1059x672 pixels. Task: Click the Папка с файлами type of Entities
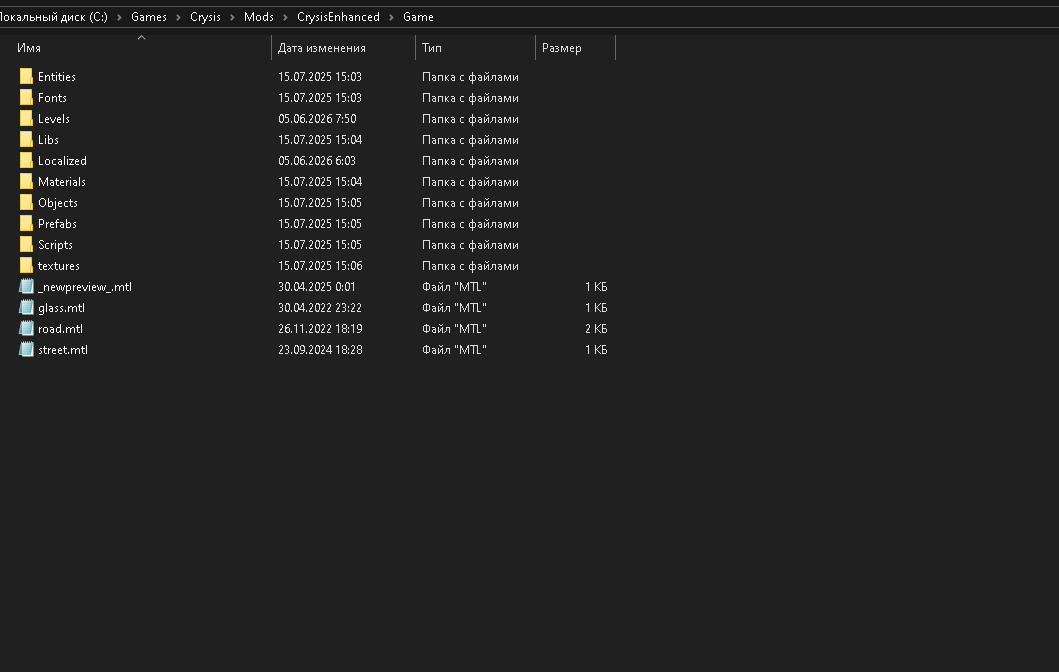point(470,77)
